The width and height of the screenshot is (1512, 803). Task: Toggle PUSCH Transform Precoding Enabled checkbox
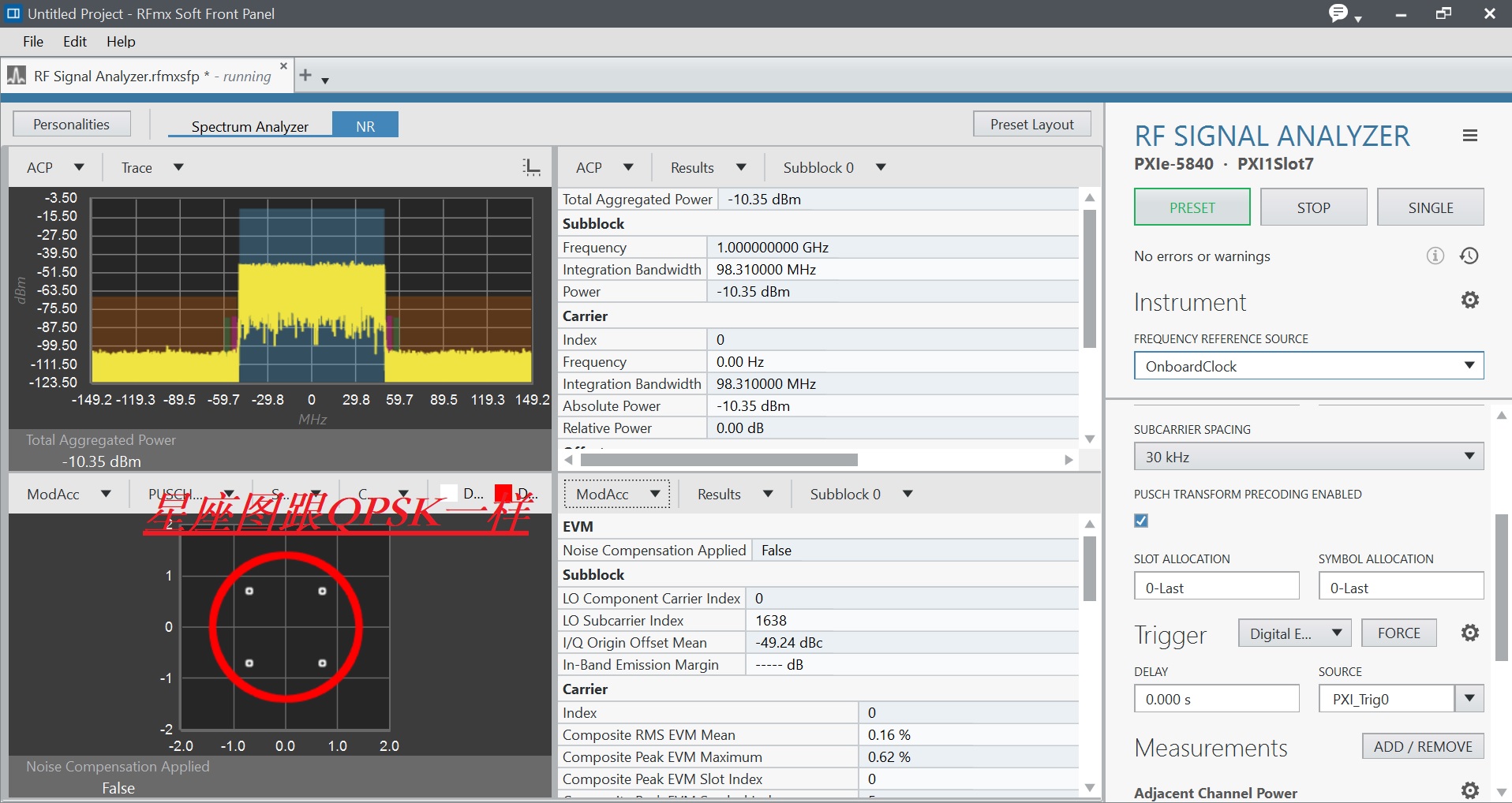(x=1141, y=521)
